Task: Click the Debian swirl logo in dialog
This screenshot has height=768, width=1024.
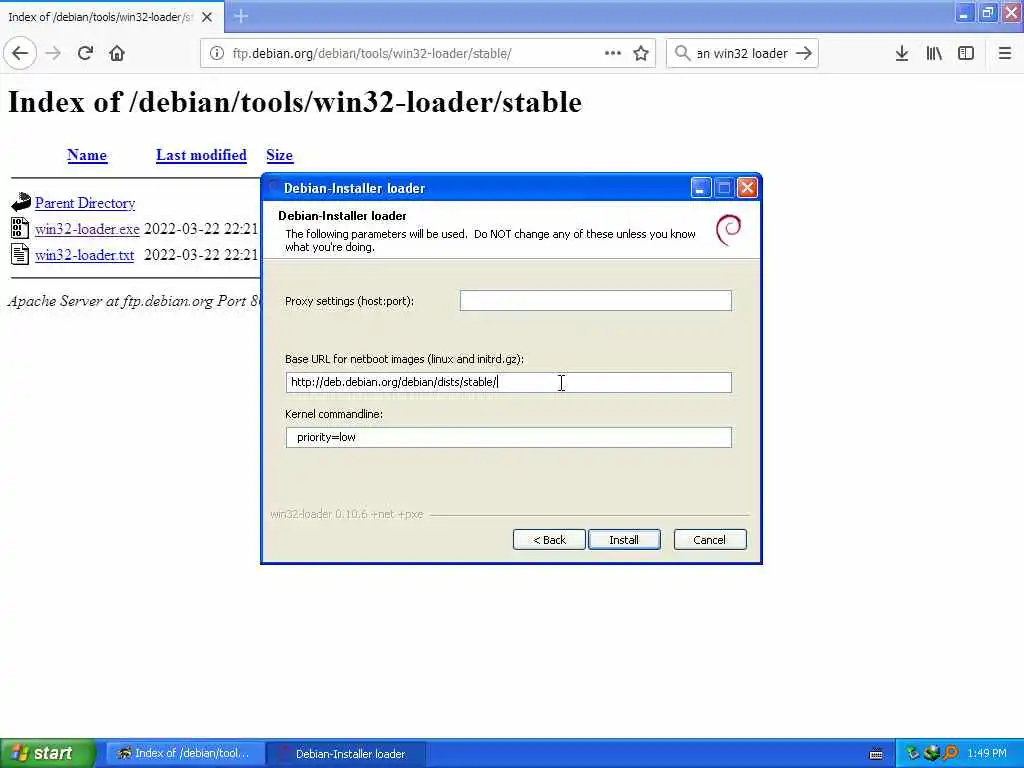Action: point(729,229)
